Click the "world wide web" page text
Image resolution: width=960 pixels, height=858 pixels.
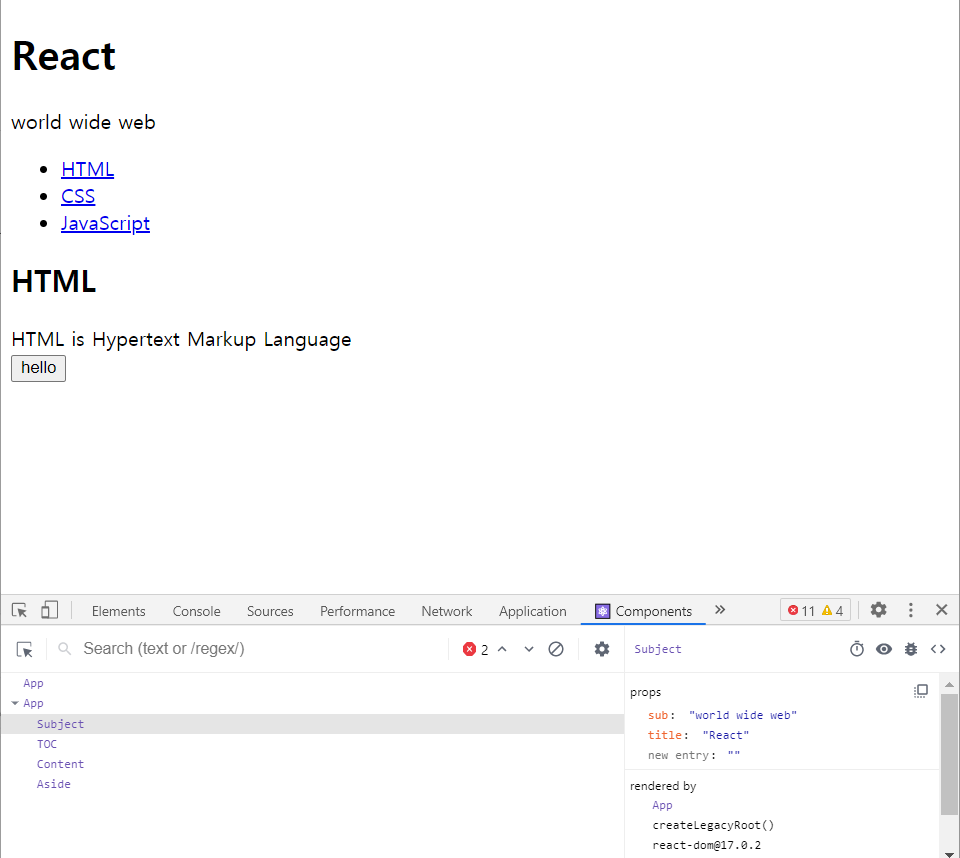click(x=83, y=122)
